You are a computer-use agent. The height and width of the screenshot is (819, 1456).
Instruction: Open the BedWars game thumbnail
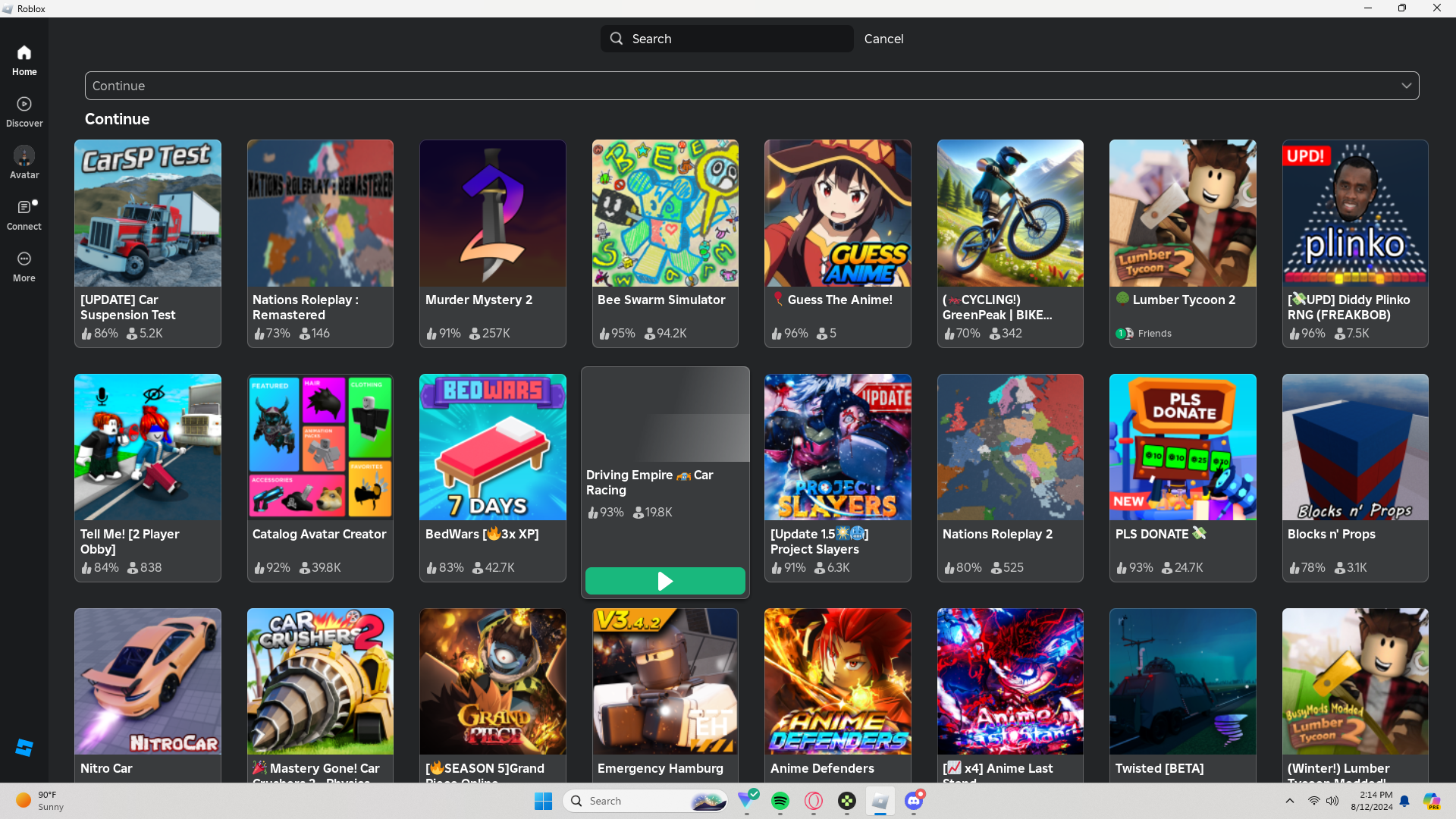coord(492,447)
